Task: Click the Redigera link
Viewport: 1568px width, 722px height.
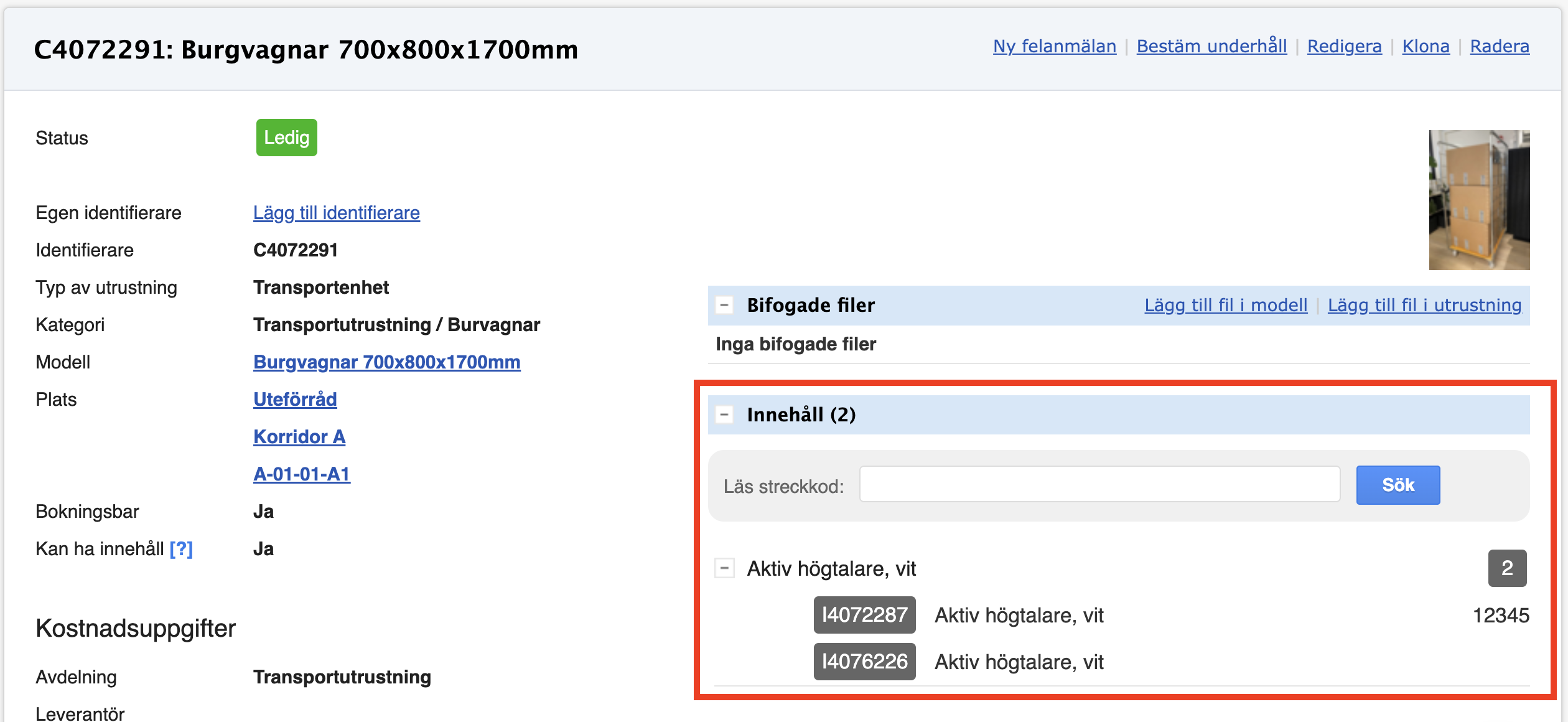Action: tap(1344, 47)
